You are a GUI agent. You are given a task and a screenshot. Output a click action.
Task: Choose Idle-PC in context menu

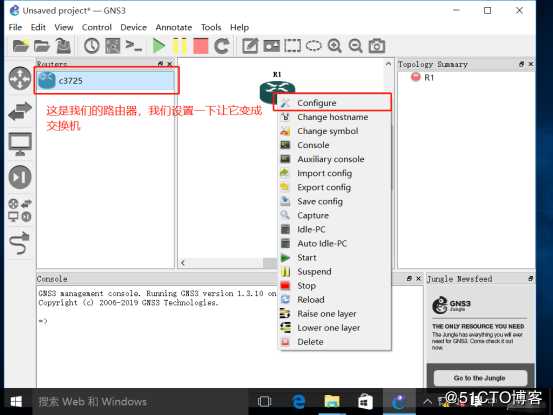tap(335, 230)
